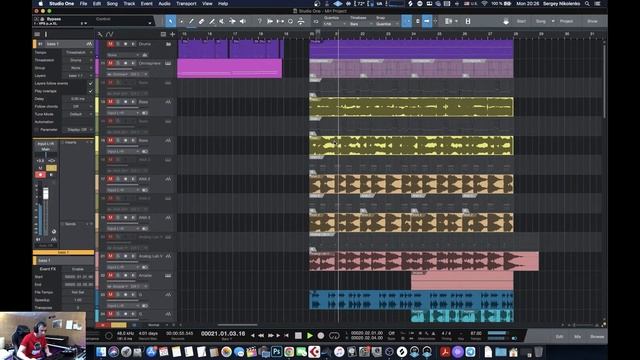
Task: Click the horizontal arrangement scrollbar
Action: [237, 325]
